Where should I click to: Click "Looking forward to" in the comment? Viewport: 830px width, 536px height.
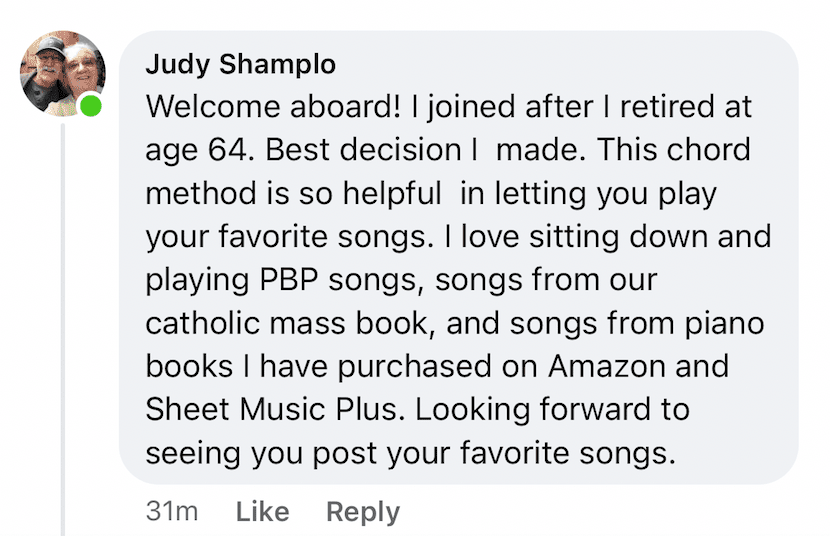pos(552,410)
